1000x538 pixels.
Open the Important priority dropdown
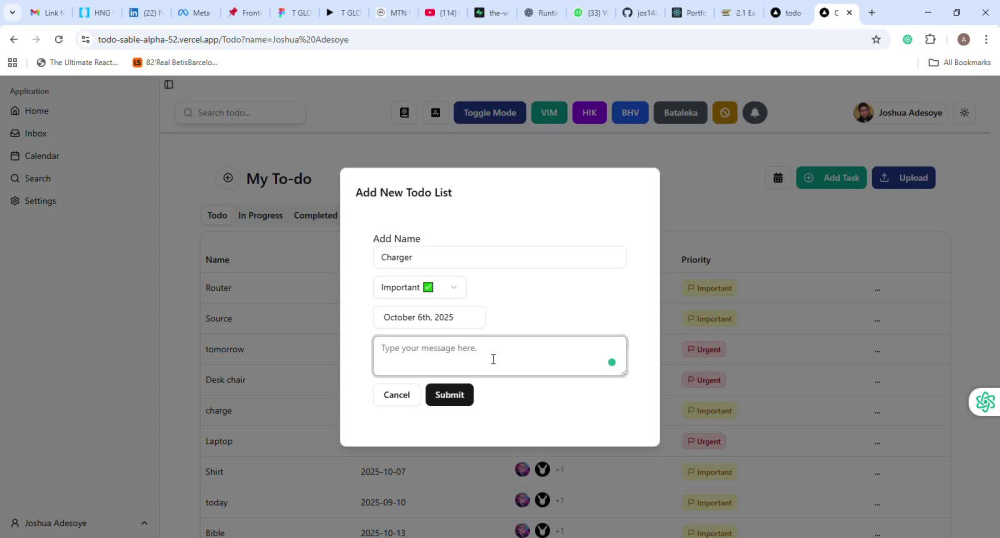(420, 287)
